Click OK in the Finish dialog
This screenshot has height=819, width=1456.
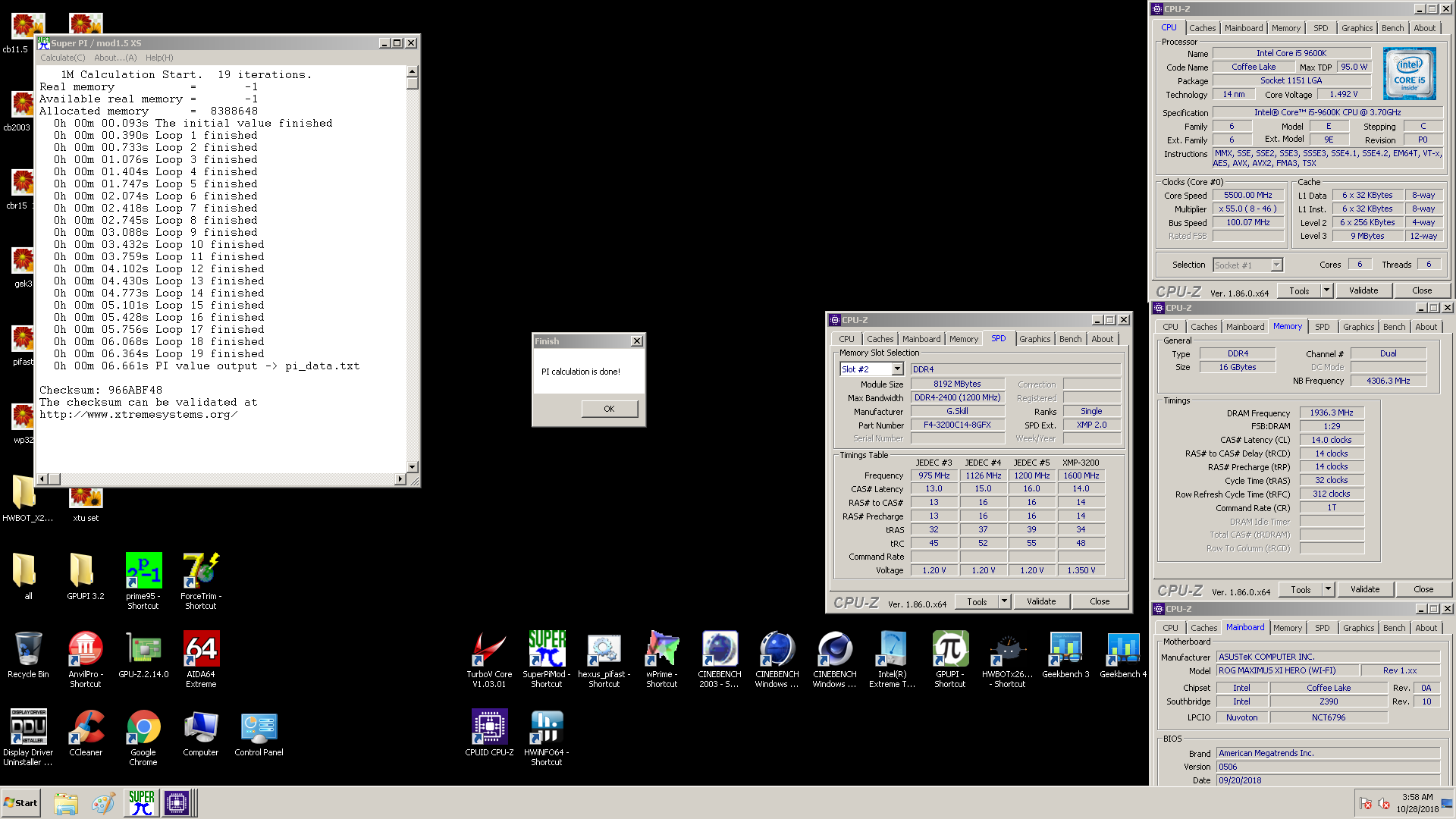pos(609,409)
